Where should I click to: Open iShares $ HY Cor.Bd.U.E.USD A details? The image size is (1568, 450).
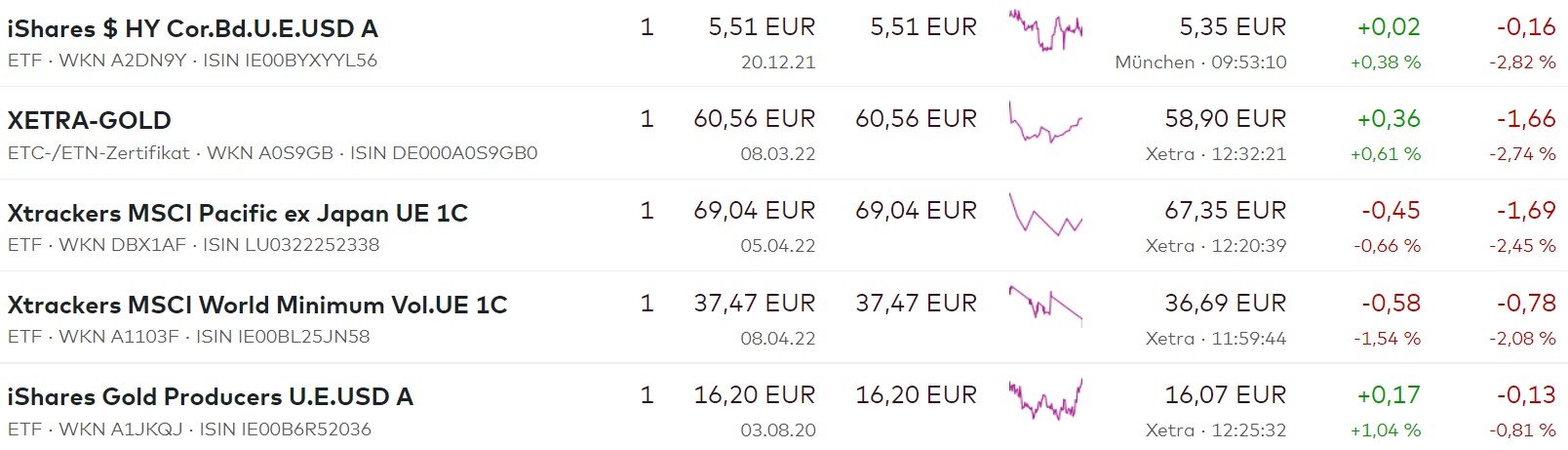click(192, 28)
